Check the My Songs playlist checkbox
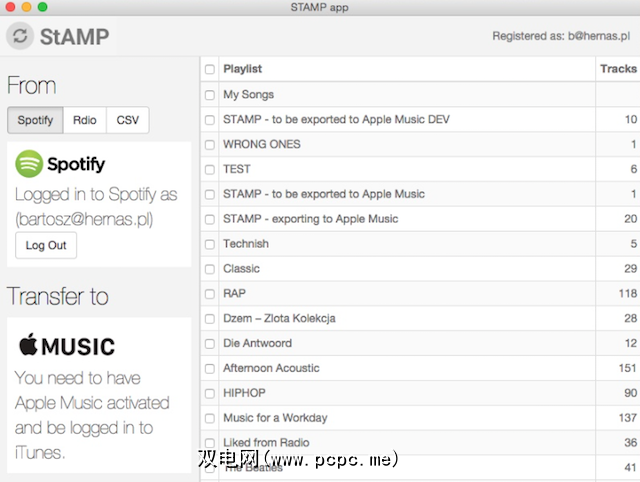The width and height of the screenshot is (640, 482). (210, 95)
